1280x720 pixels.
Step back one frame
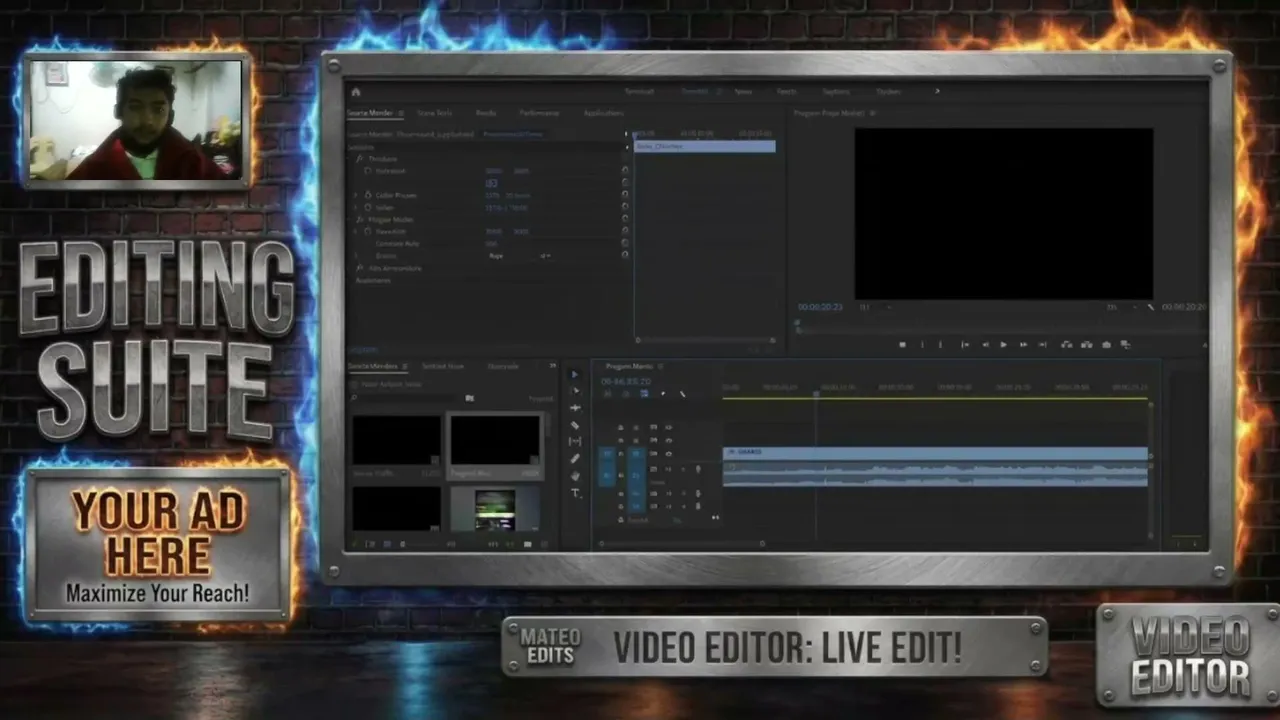point(985,345)
